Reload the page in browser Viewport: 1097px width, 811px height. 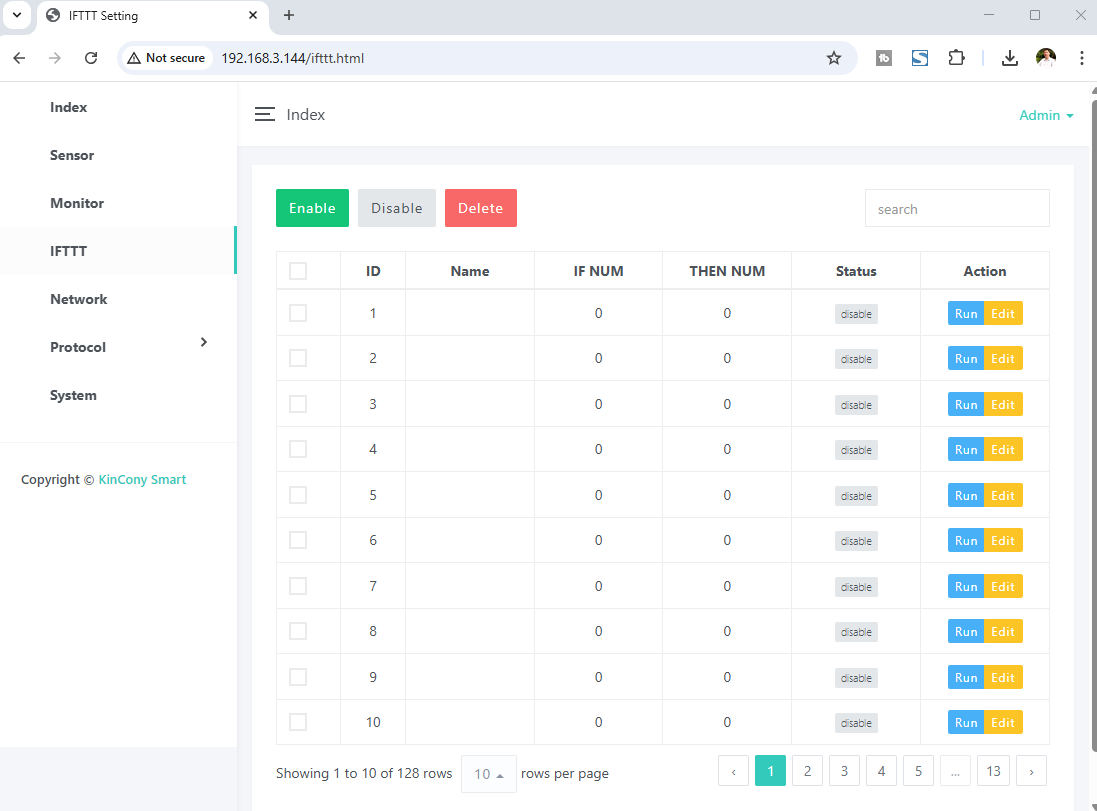point(91,58)
